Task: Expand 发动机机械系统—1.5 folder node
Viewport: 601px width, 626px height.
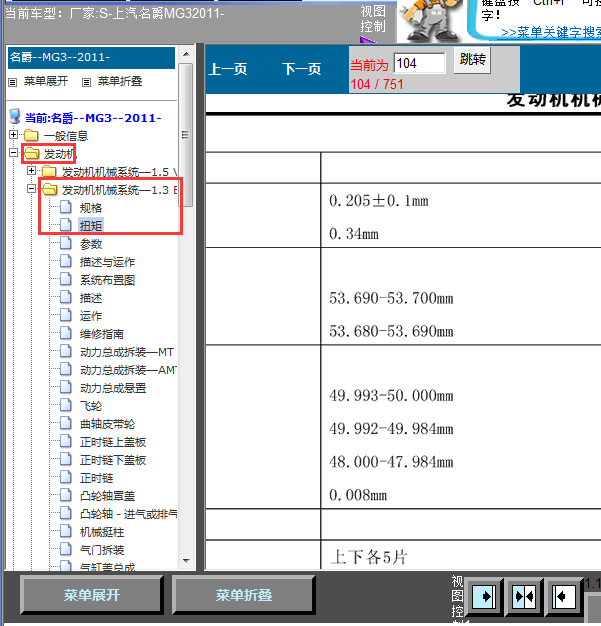Action: click(32, 171)
